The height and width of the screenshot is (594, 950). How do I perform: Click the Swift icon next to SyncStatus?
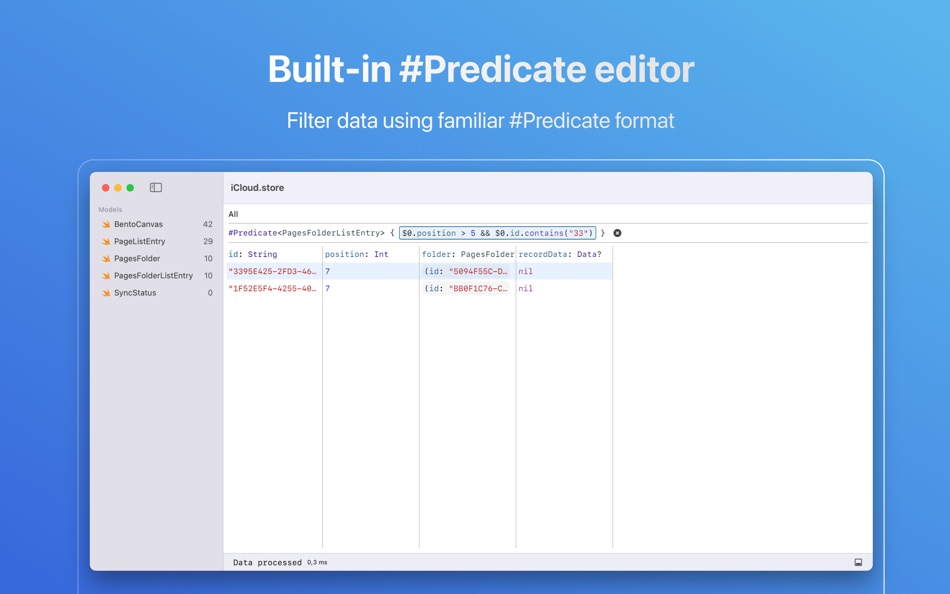106,293
